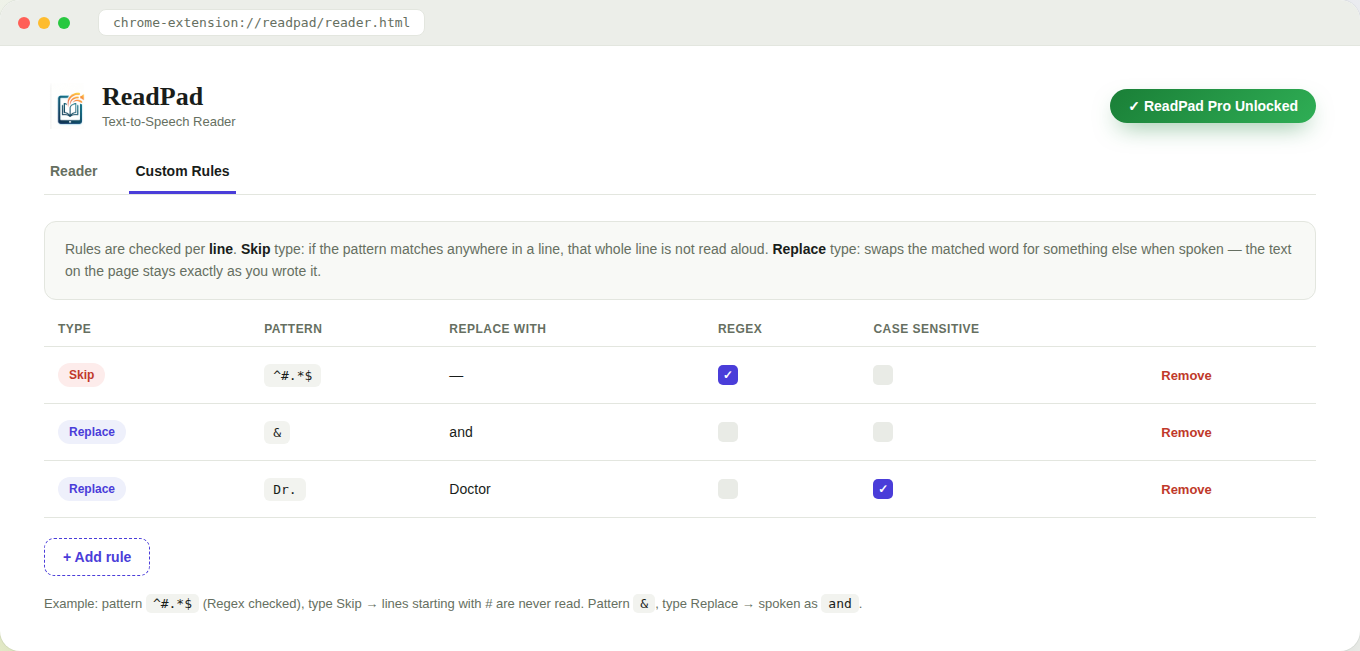
Task: Click the + Add rule button
Action: point(97,557)
